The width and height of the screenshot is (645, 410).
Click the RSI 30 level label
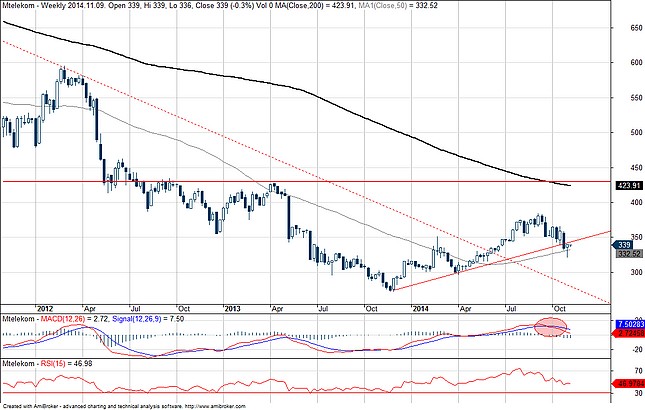tap(638, 393)
